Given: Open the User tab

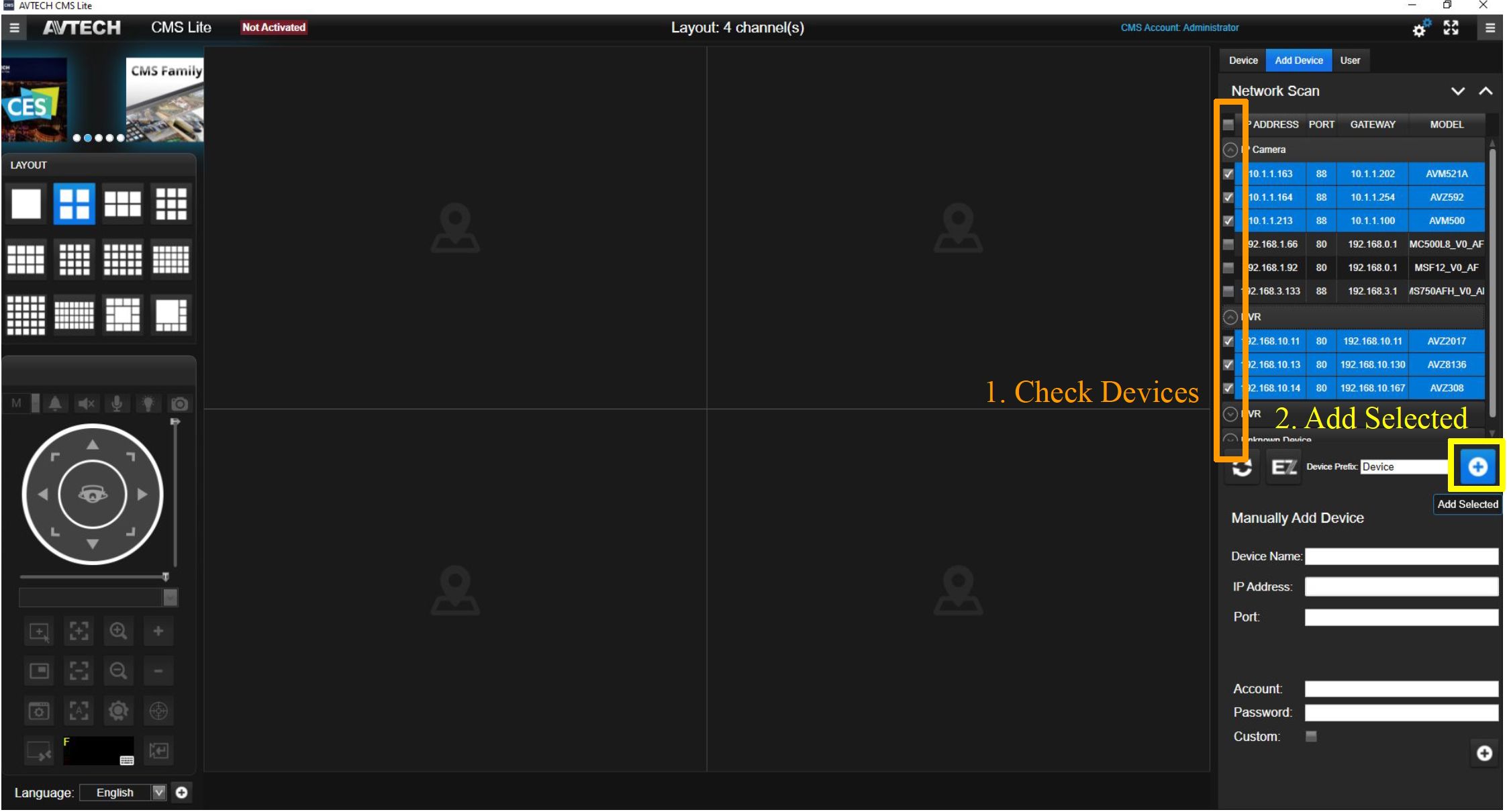Looking at the screenshot, I should (1350, 60).
